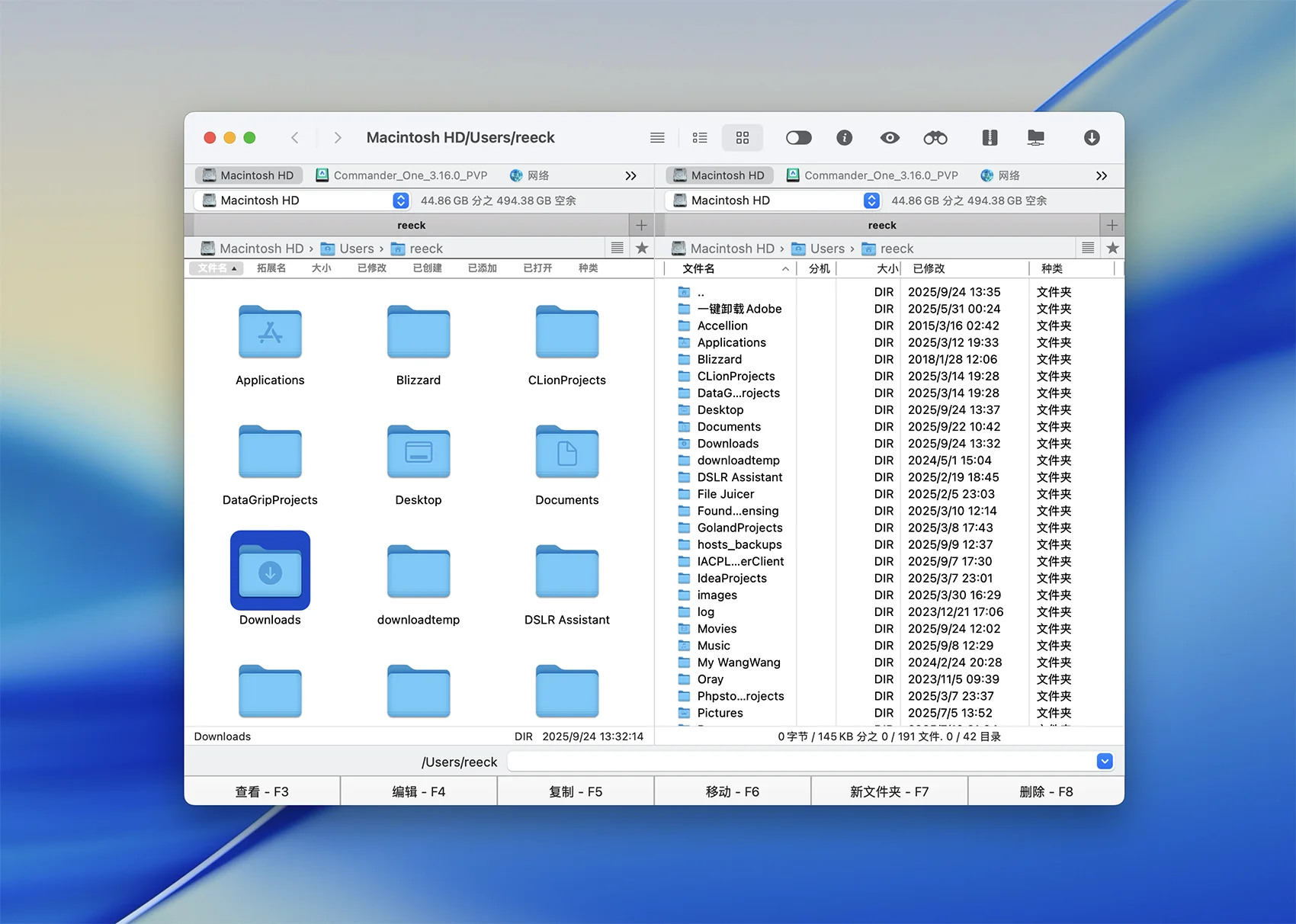Image resolution: width=1296 pixels, height=924 pixels.
Task: Show more drives in left pane
Action: click(630, 175)
